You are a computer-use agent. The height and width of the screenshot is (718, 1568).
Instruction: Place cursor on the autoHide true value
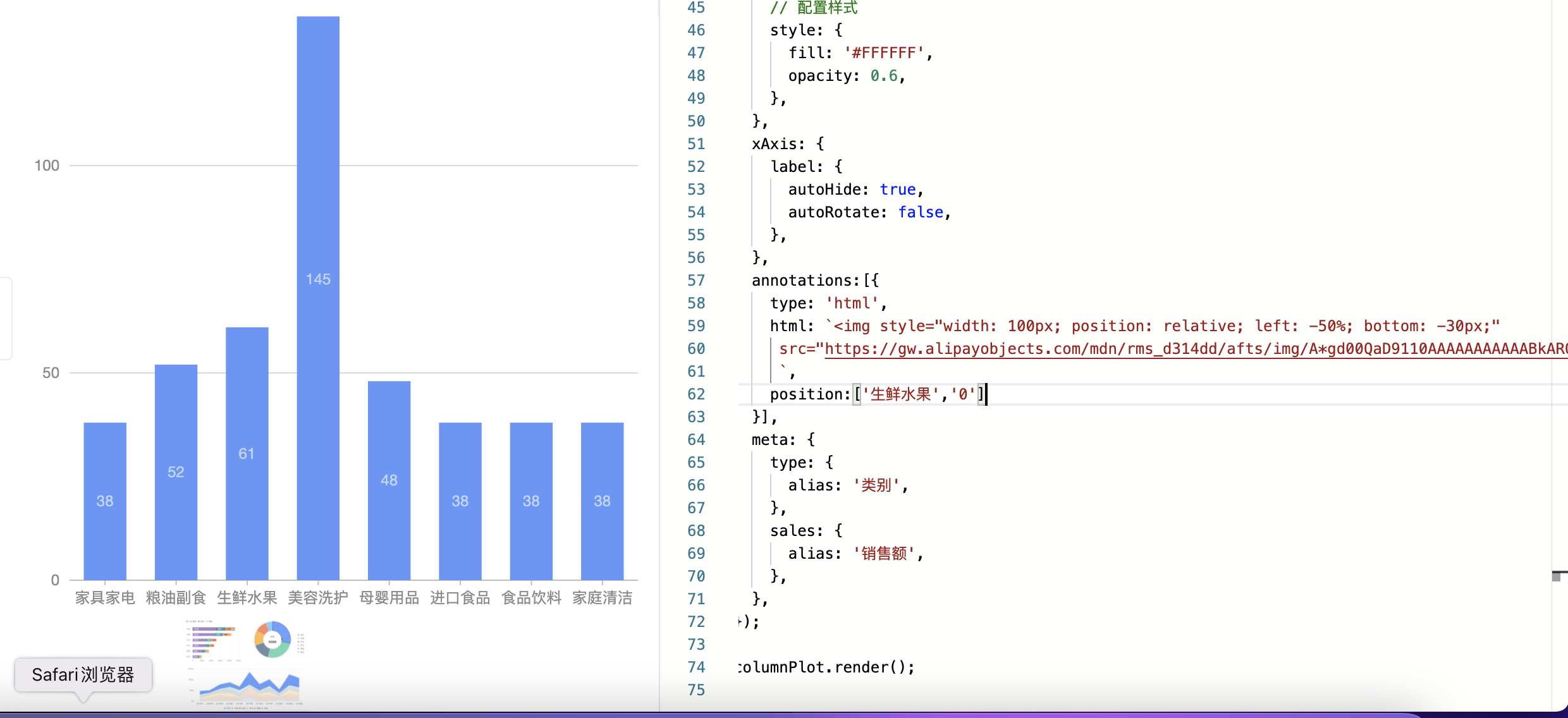tap(897, 190)
